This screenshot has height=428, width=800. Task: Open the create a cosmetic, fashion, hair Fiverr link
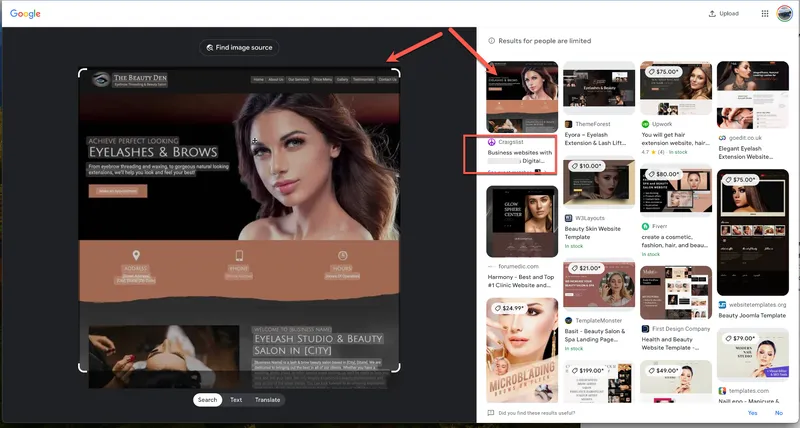click(x=673, y=241)
